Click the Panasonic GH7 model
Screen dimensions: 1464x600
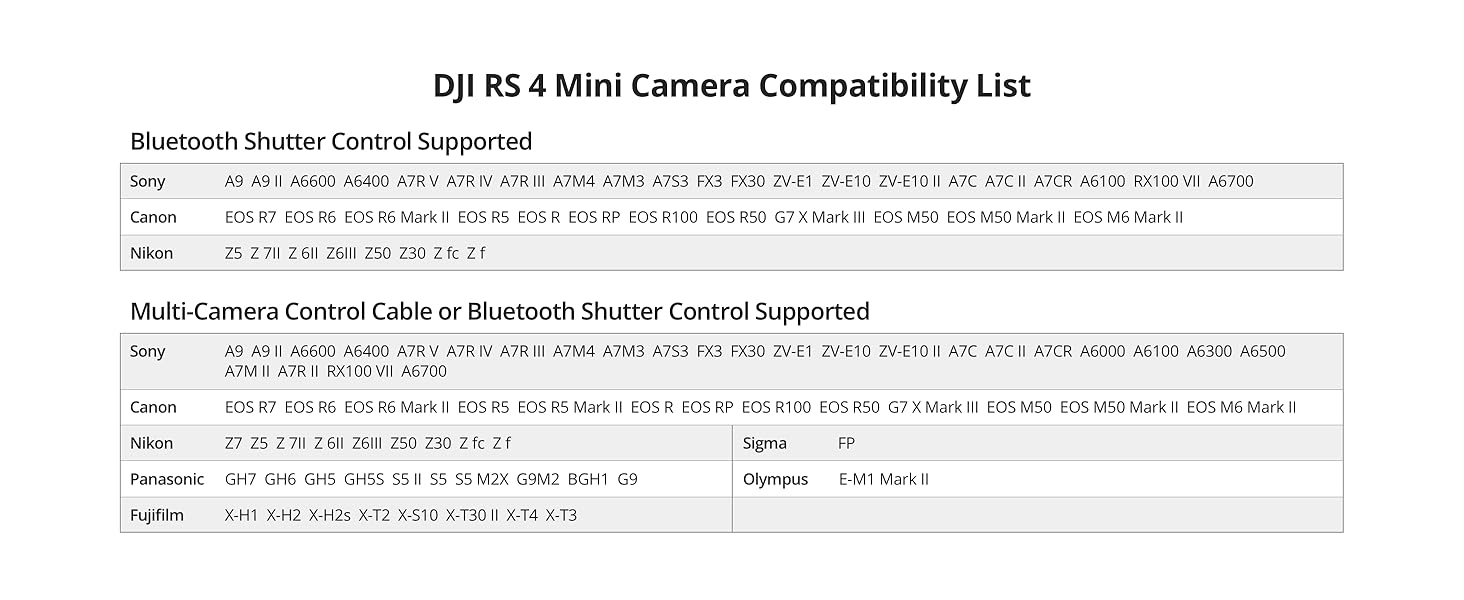(241, 479)
